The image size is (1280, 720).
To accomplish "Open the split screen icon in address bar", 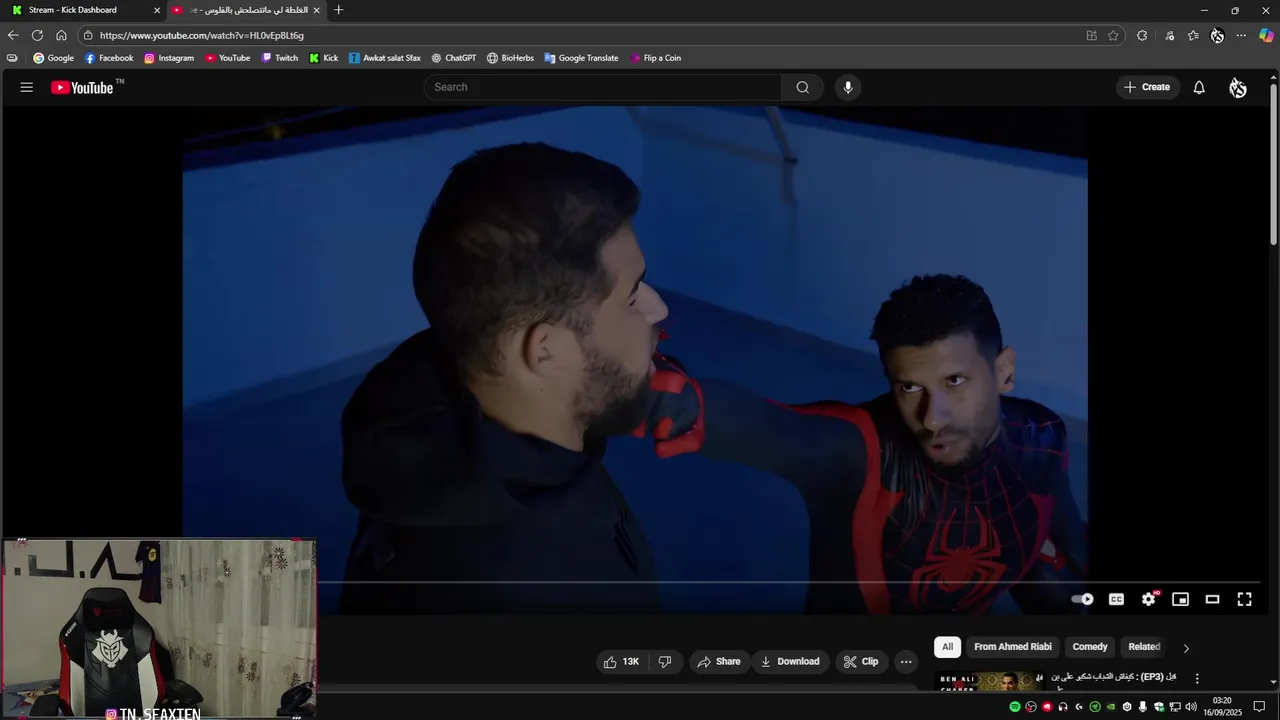I will (1091, 35).
